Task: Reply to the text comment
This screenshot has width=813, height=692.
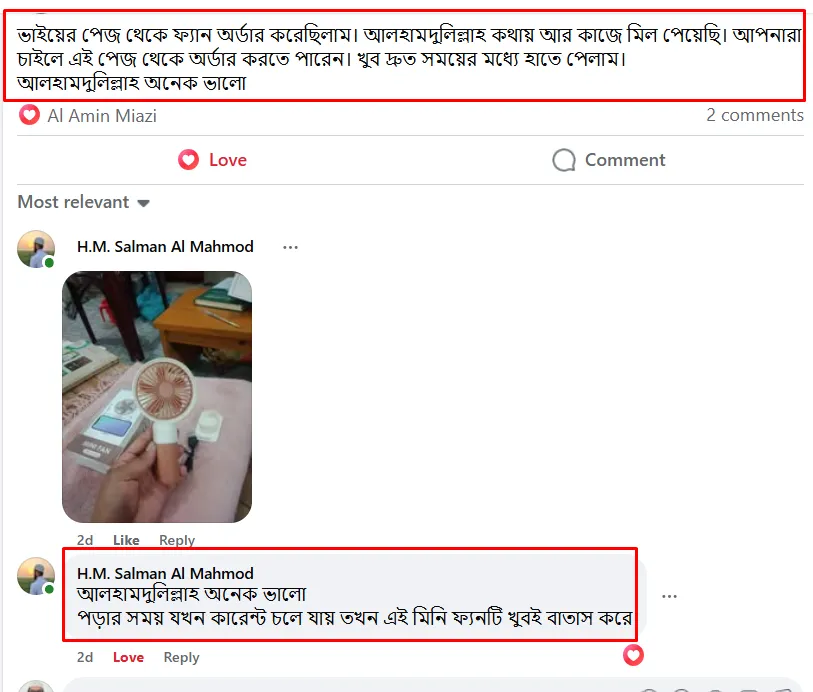Action: pyautogui.click(x=181, y=657)
